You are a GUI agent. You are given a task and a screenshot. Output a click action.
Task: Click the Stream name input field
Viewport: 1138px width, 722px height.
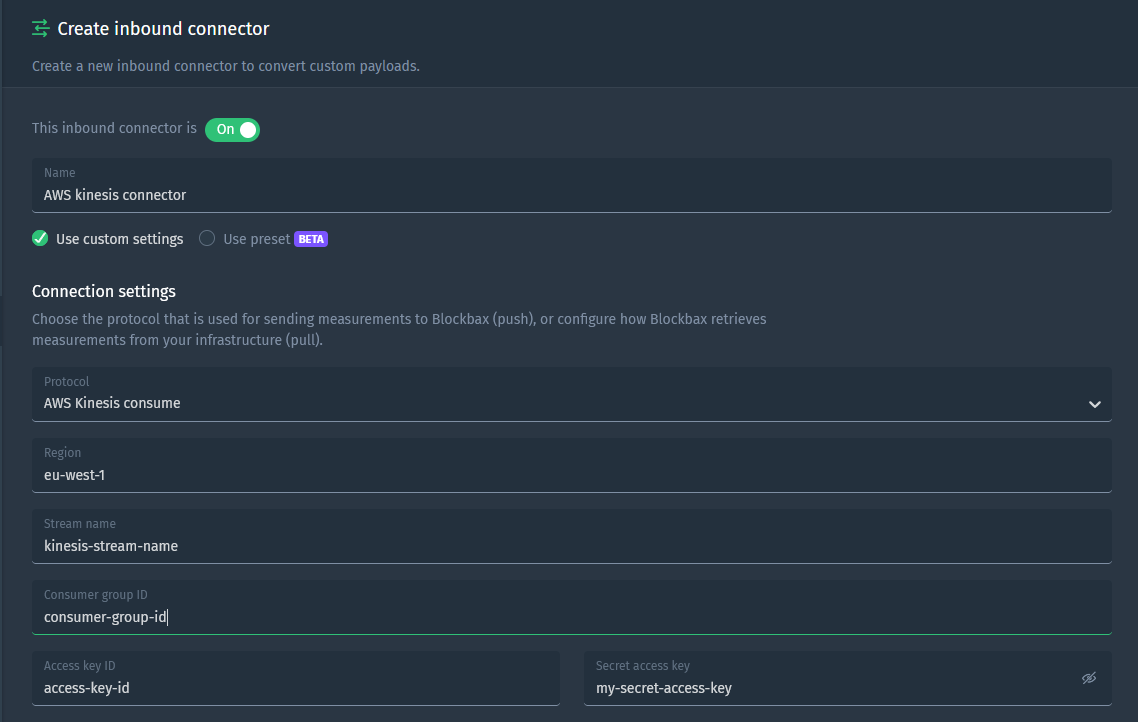click(572, 536)
